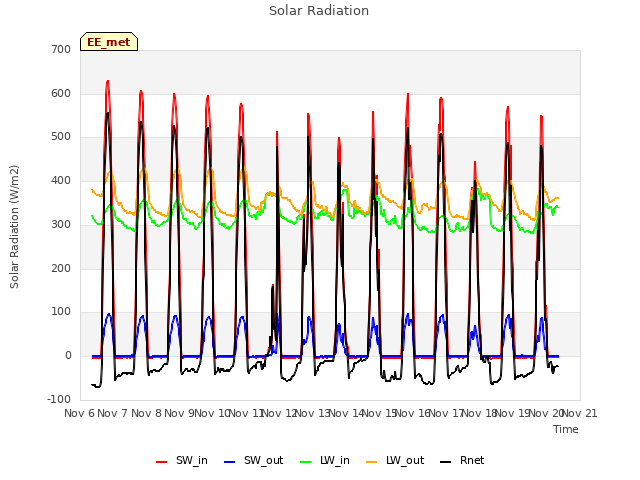640x480 pixels.
Task: Click the red SW_in legend color marker
Action: pyautogui.click(x=162, y=462)
